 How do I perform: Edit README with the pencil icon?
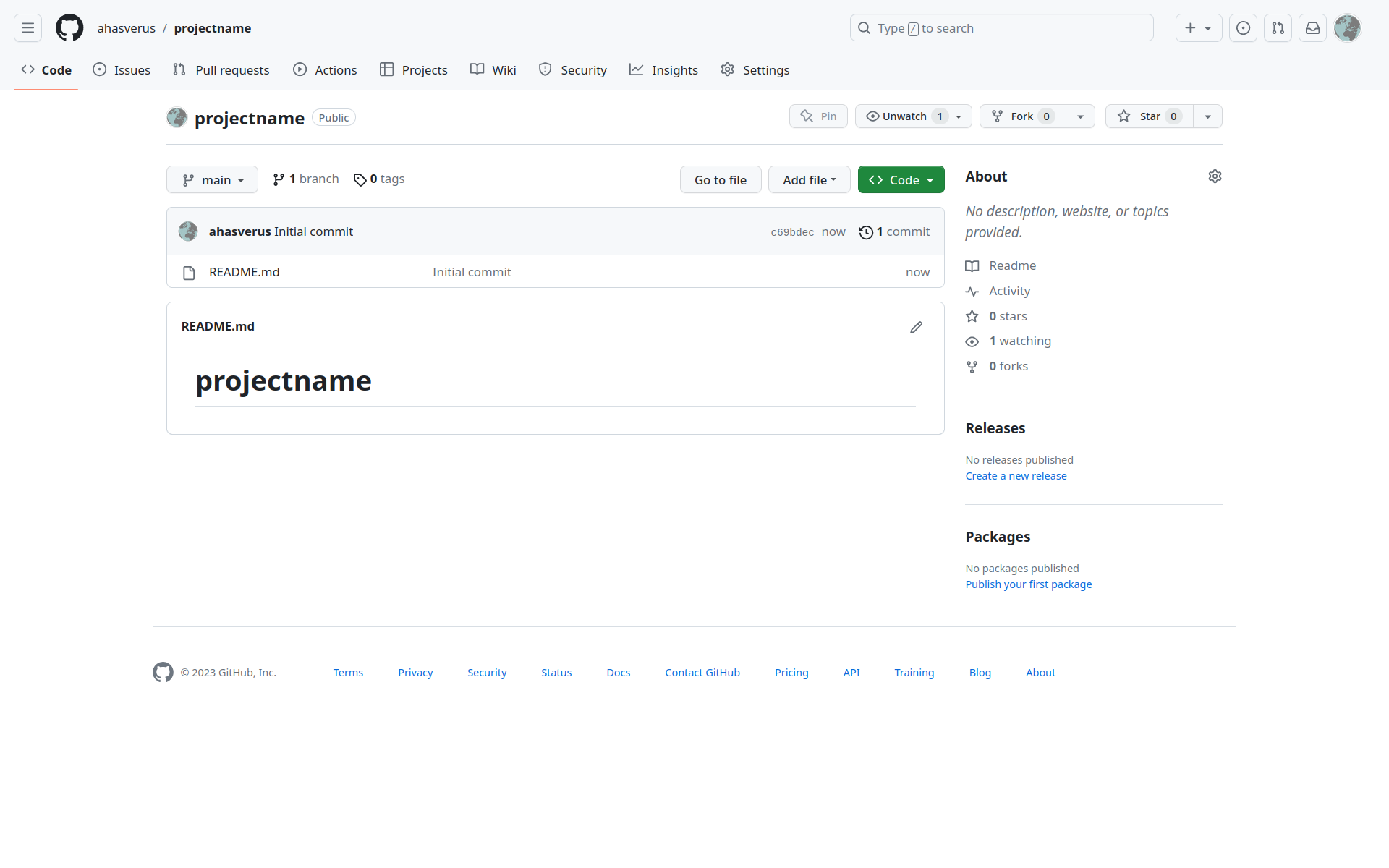tap(916, 328)
